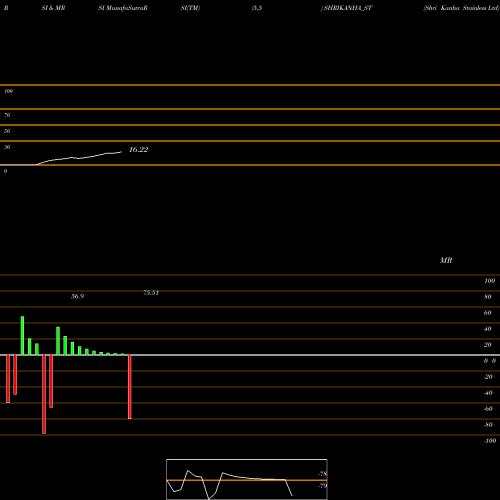Click the second tall green bar
The width and height of the screenshot is (500, 500).
(58, 341)
